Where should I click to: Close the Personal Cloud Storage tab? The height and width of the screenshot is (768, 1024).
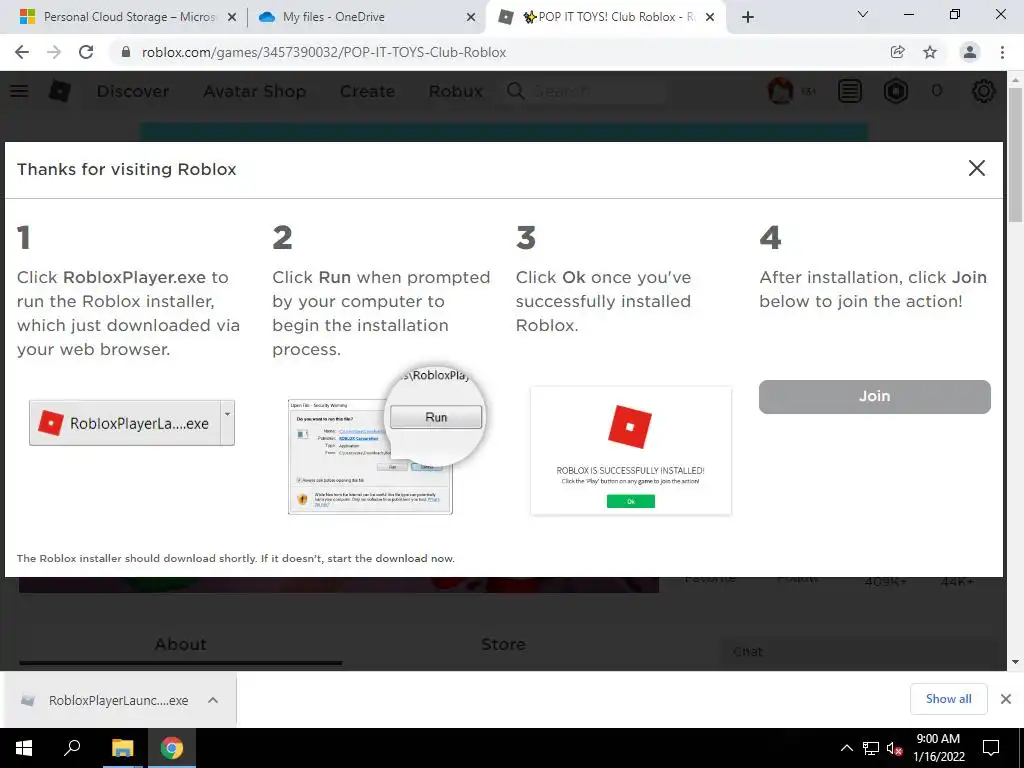[231, 18]
